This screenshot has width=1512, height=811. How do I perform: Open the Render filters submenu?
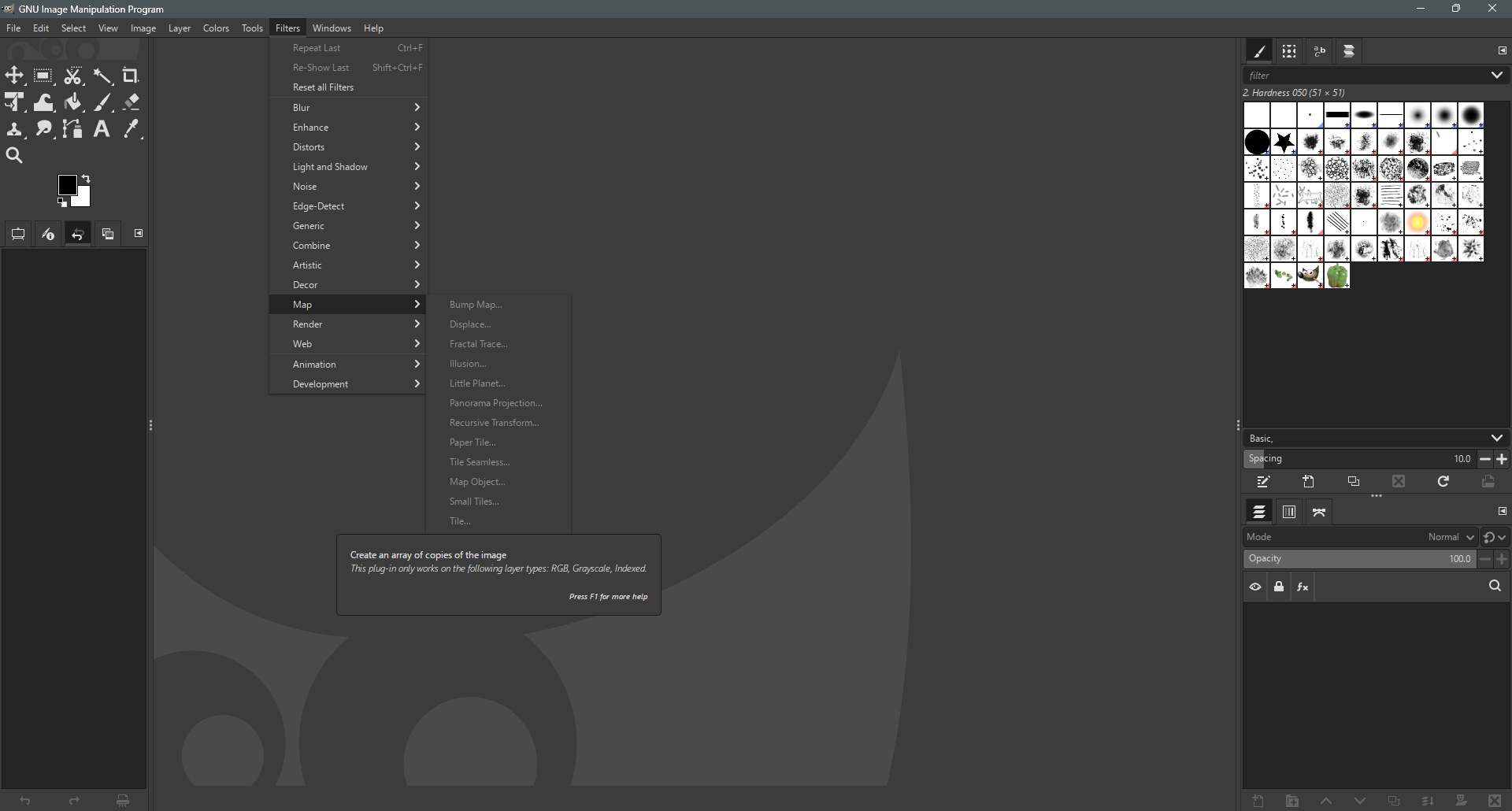click(348, 324)
